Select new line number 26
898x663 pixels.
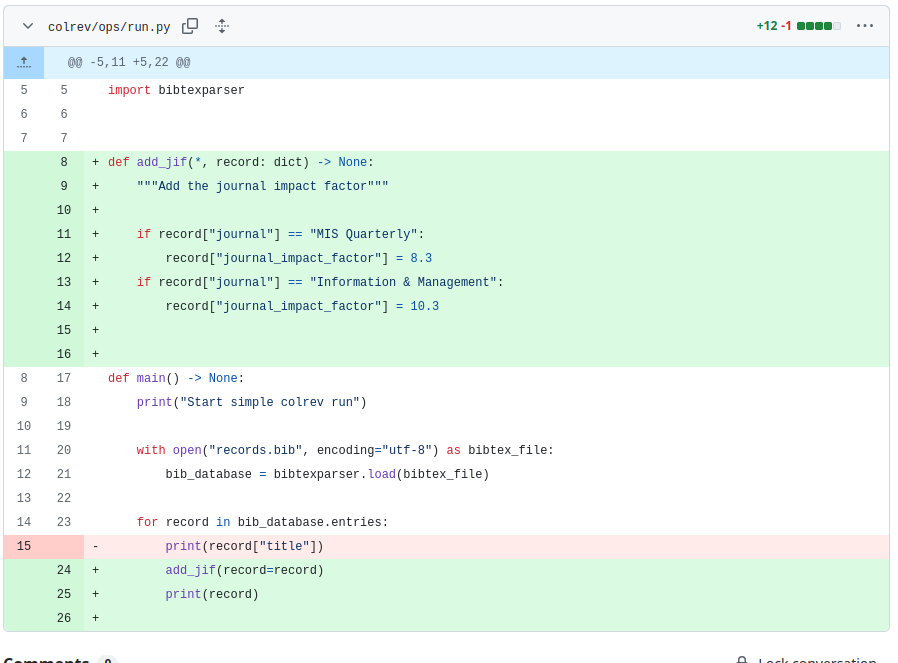tap(64, 619)
